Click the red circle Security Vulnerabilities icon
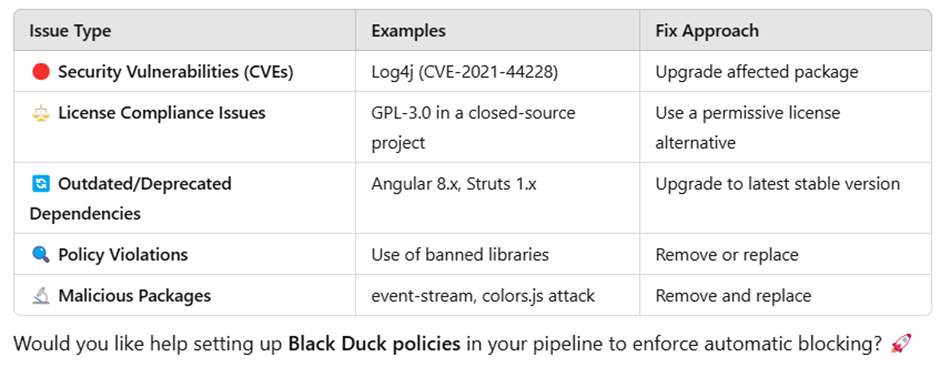 40,72
